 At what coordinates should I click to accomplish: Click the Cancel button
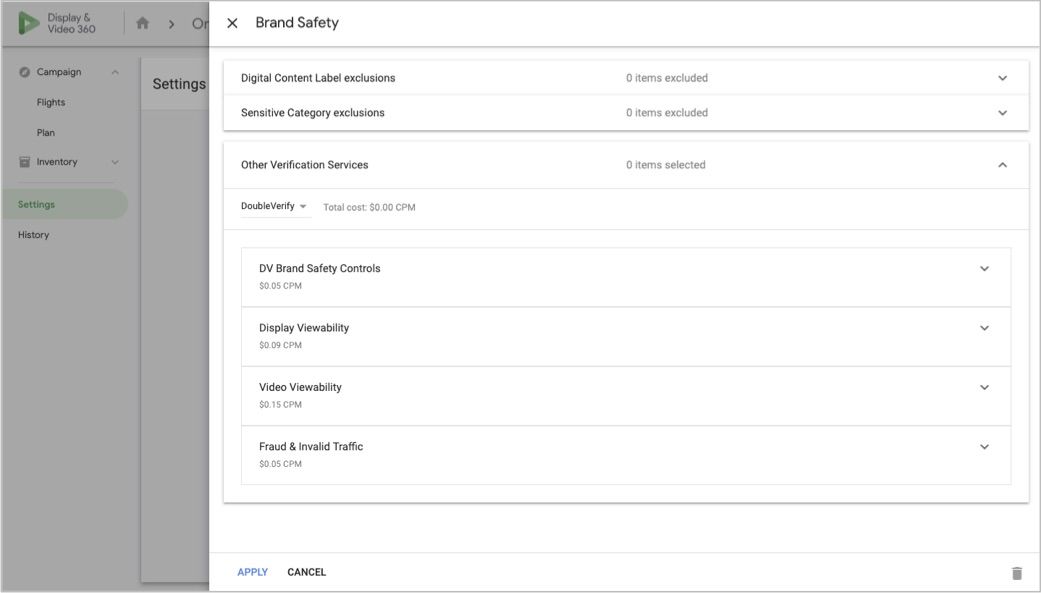tap(306, 572)
